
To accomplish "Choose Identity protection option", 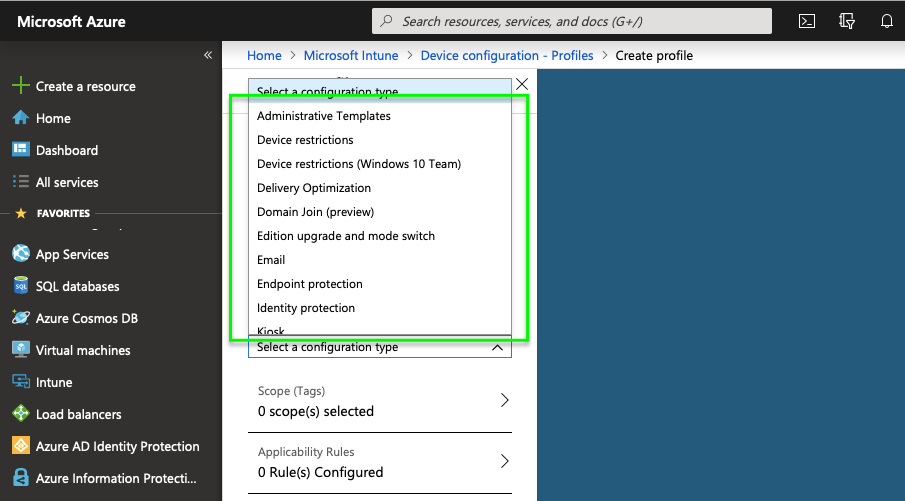I will pos(380,308).
